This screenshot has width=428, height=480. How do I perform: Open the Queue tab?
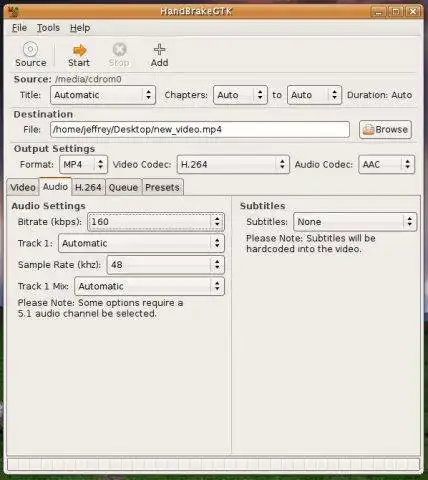(123, 187)
